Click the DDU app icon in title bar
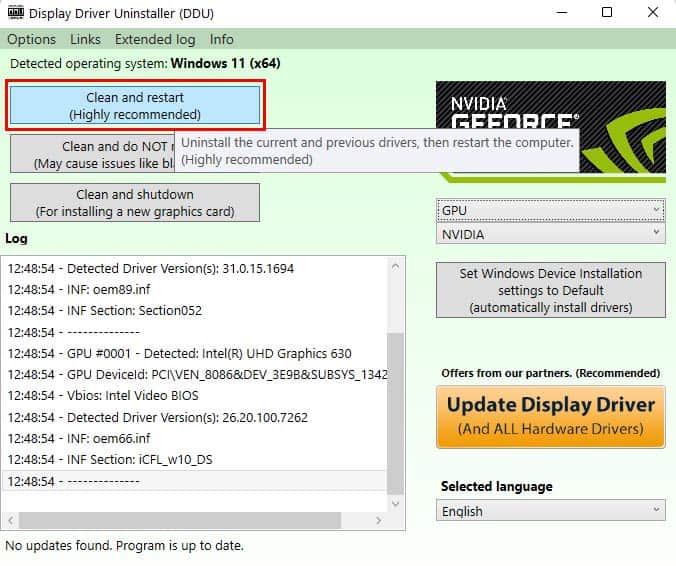676x566 pixels. point(16,12)
